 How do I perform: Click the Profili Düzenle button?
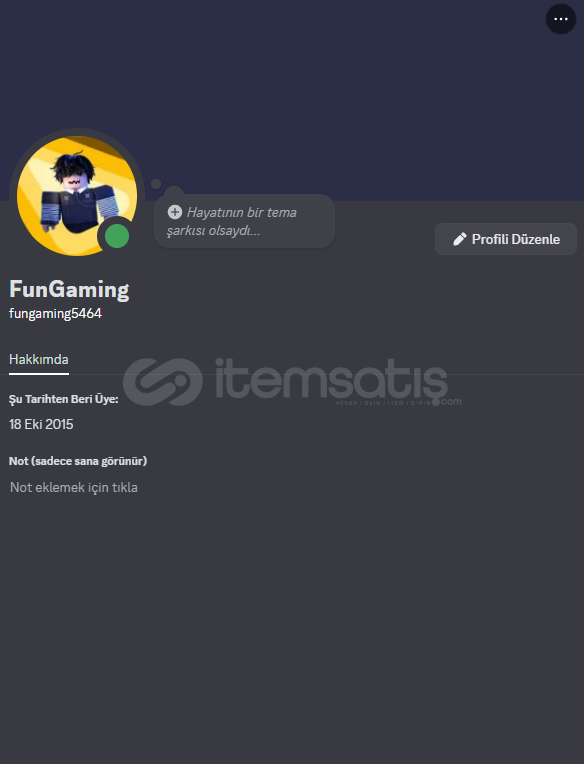coord(506,239)
